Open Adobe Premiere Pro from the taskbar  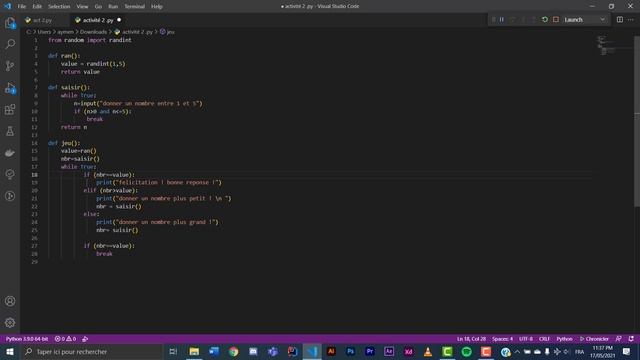370,352
